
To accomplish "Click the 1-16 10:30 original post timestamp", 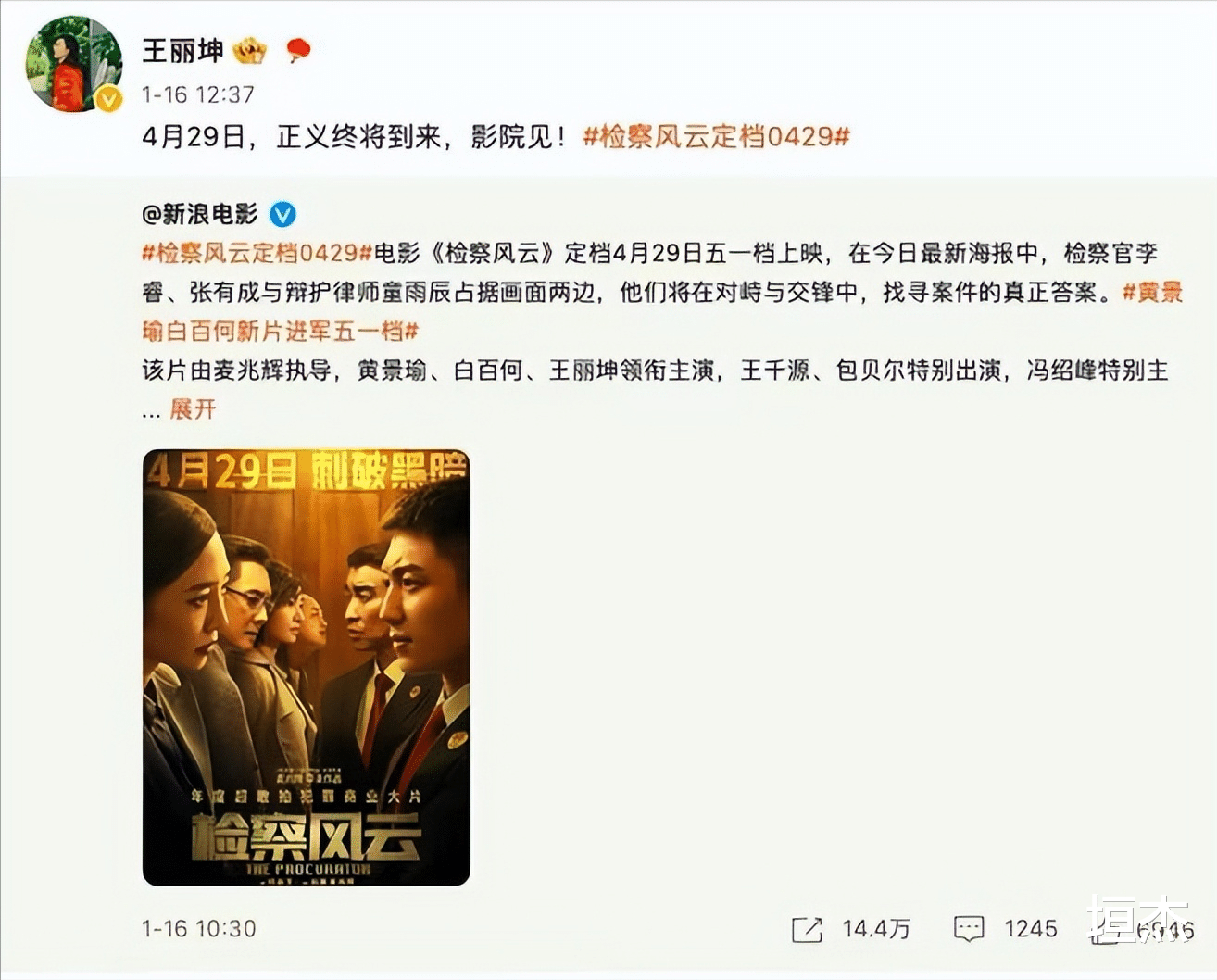I will click(198, 929).
